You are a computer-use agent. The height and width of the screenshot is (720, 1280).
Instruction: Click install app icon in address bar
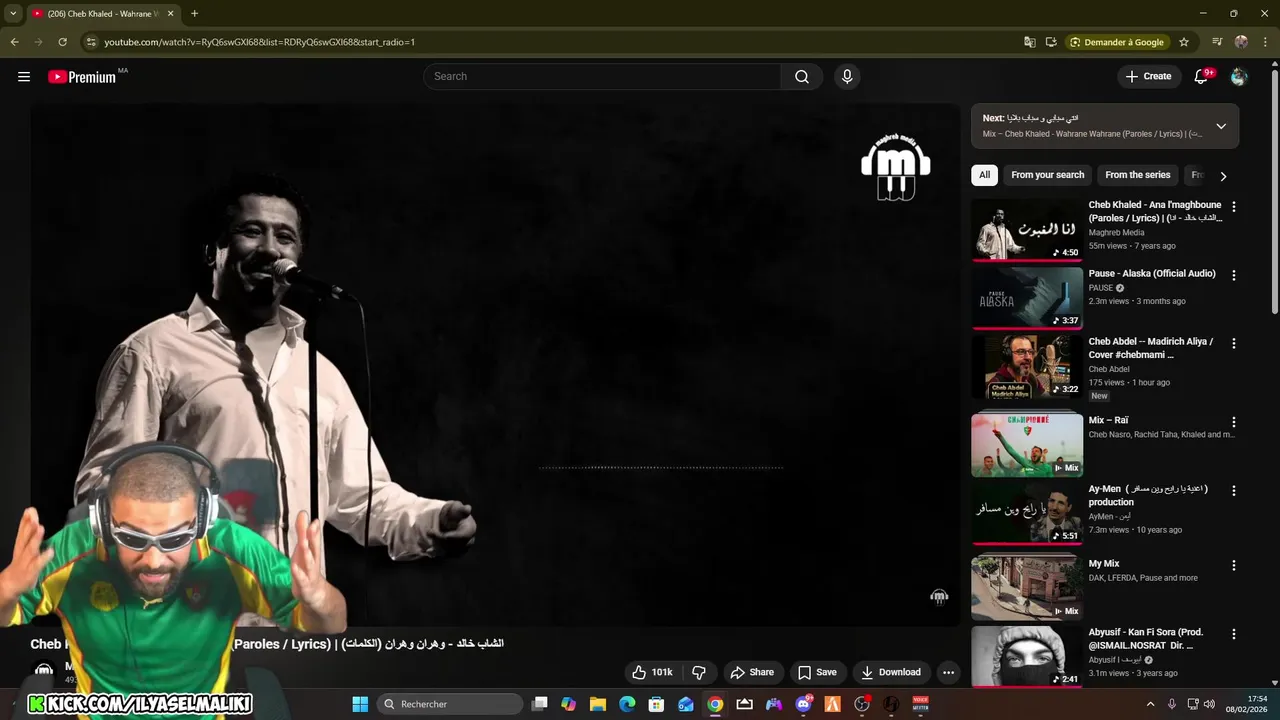click(1051, 42)
